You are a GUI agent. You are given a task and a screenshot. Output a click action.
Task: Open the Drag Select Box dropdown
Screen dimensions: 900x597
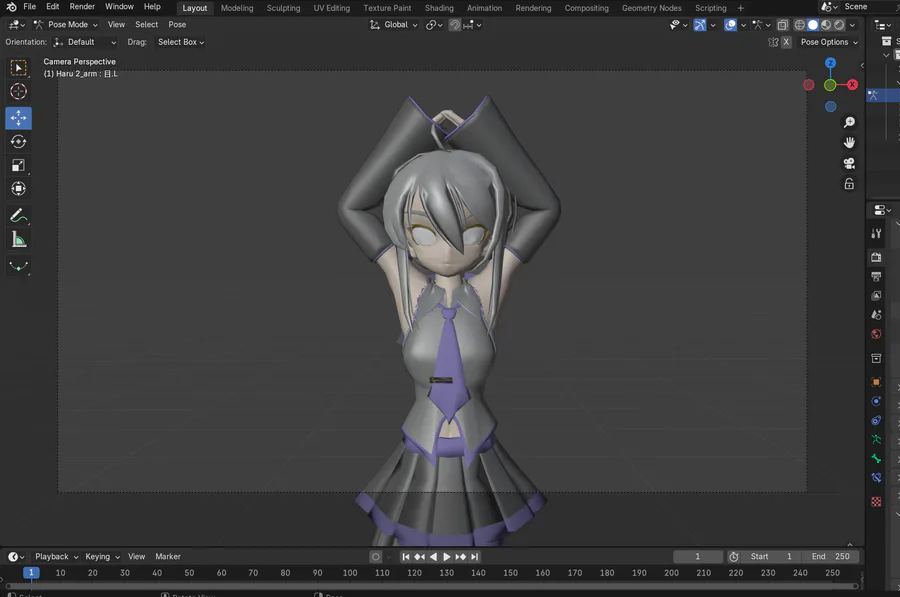(x=181, y=42)
